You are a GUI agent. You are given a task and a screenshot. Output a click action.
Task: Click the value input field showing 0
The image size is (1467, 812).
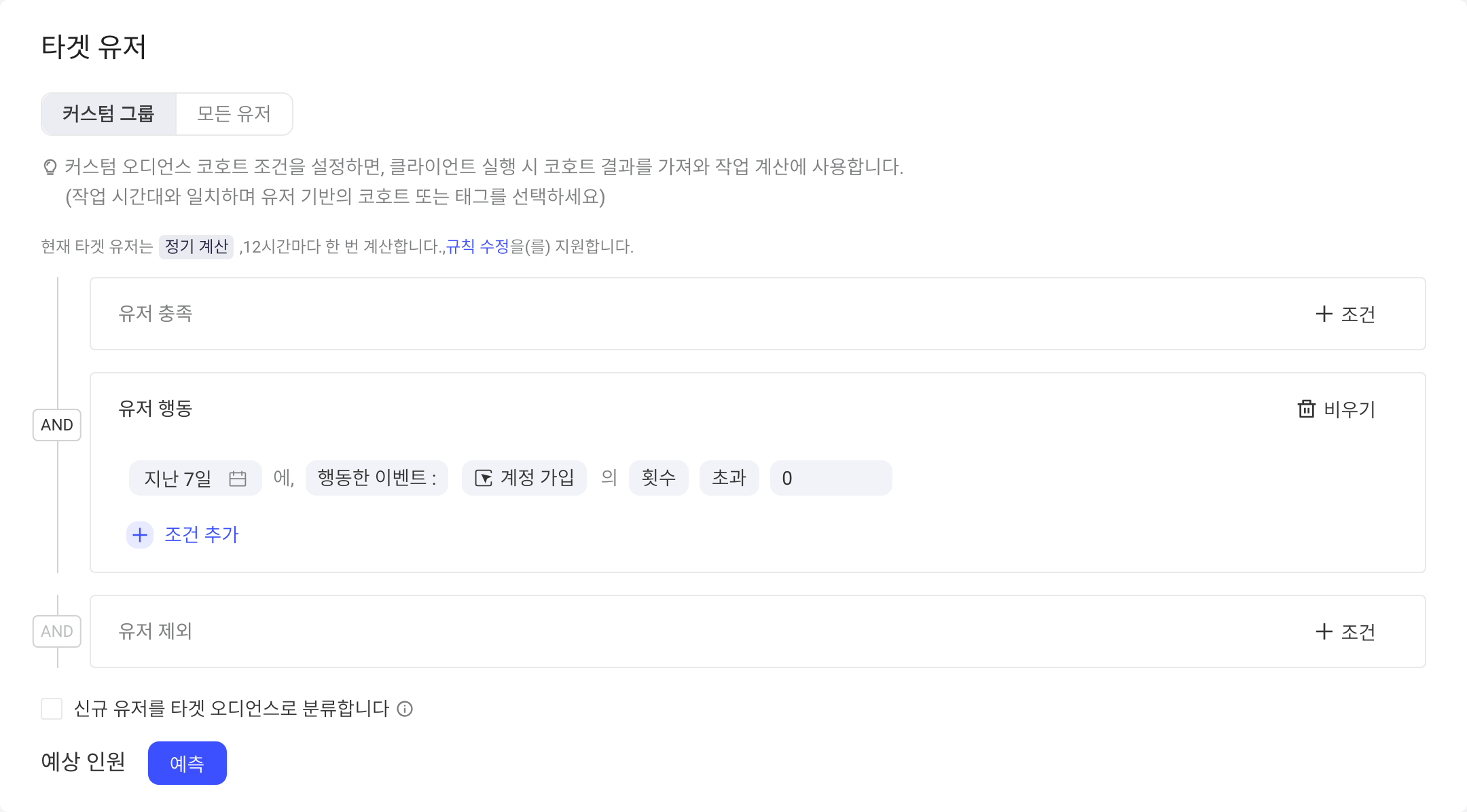point(831,478)
